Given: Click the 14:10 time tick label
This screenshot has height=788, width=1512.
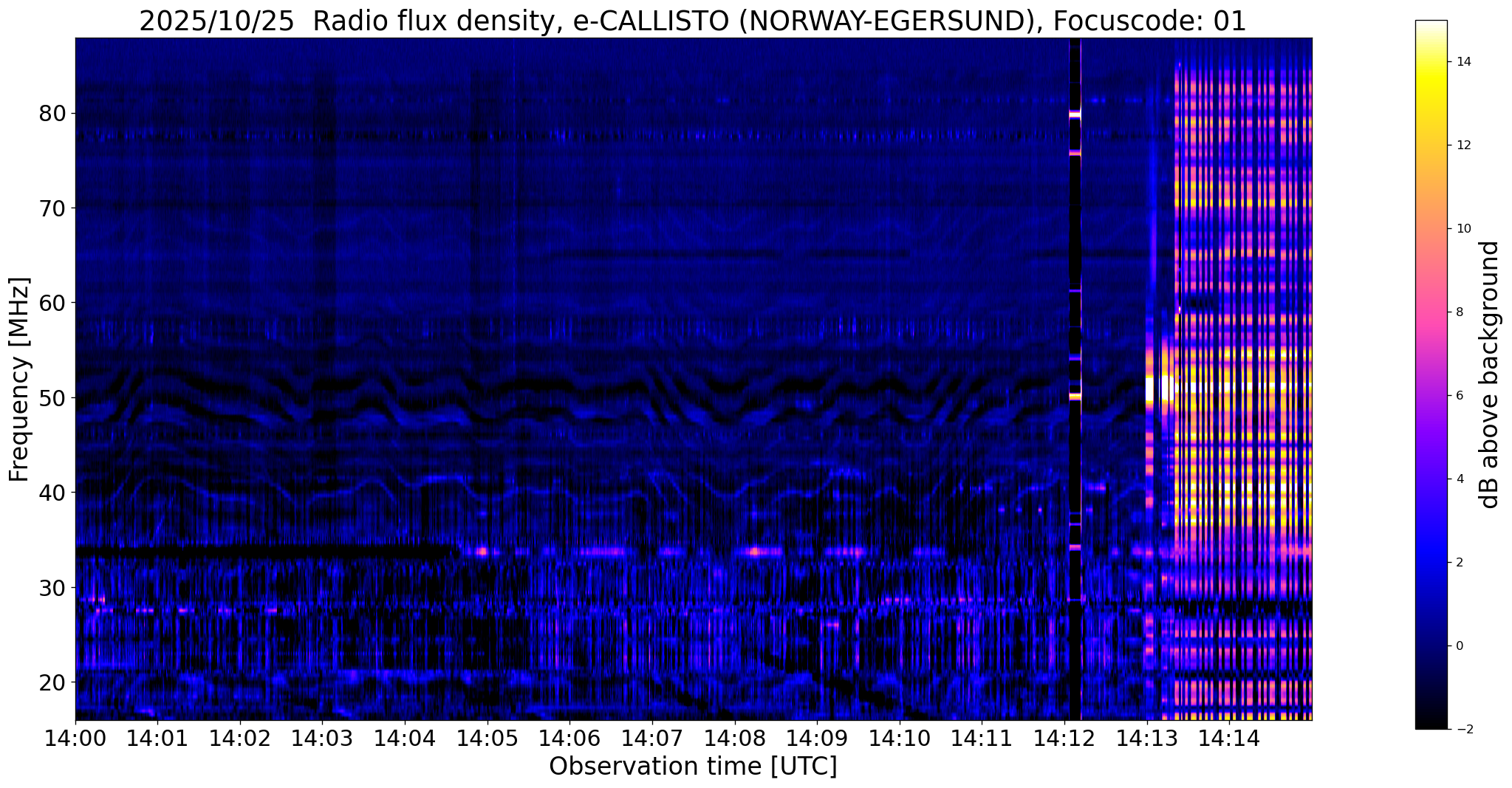Looking at the screenshot, I should pyautogui.click(x=899, y=738).
